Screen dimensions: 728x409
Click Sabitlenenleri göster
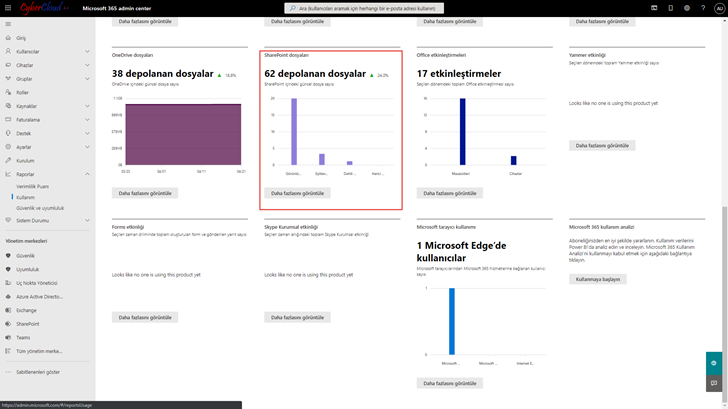click(38, 372)
